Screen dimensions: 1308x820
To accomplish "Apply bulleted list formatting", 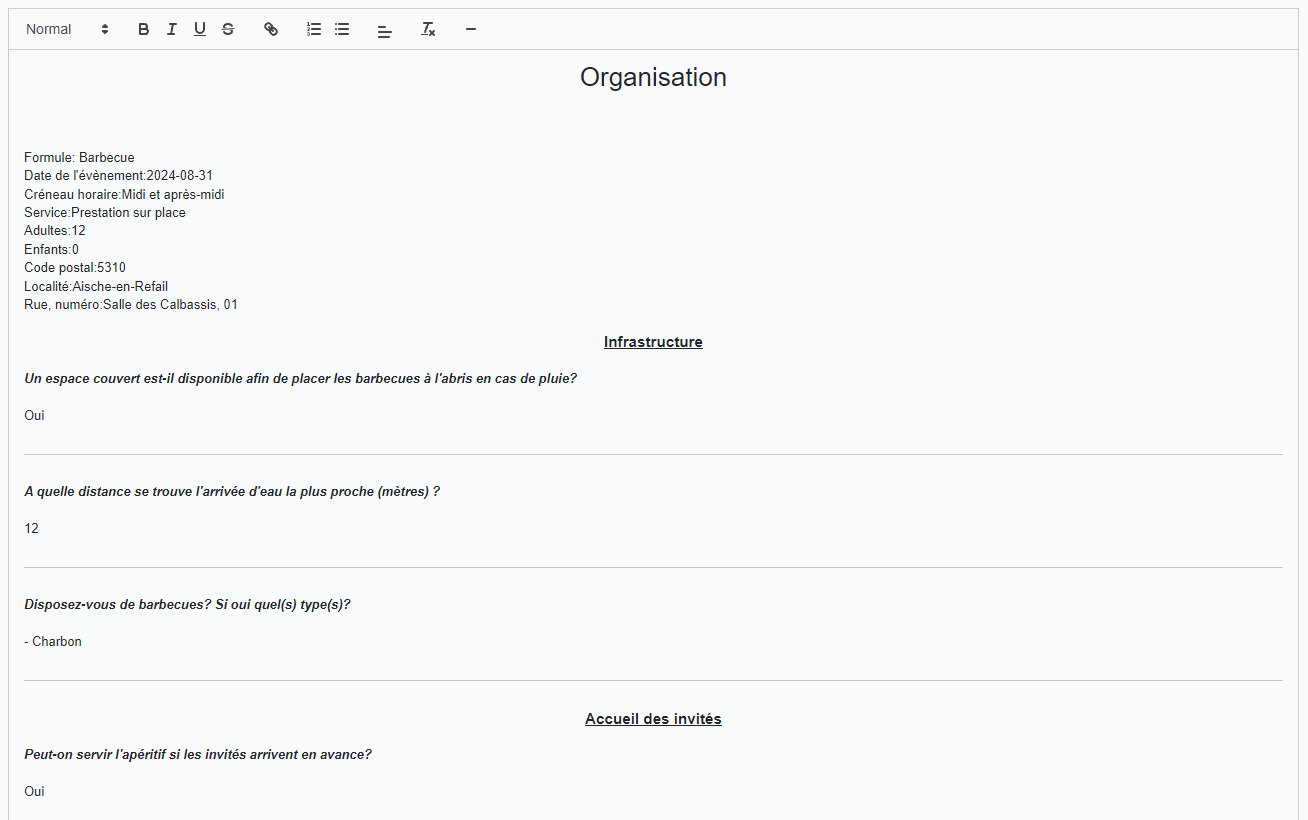I will coord(342,29).
